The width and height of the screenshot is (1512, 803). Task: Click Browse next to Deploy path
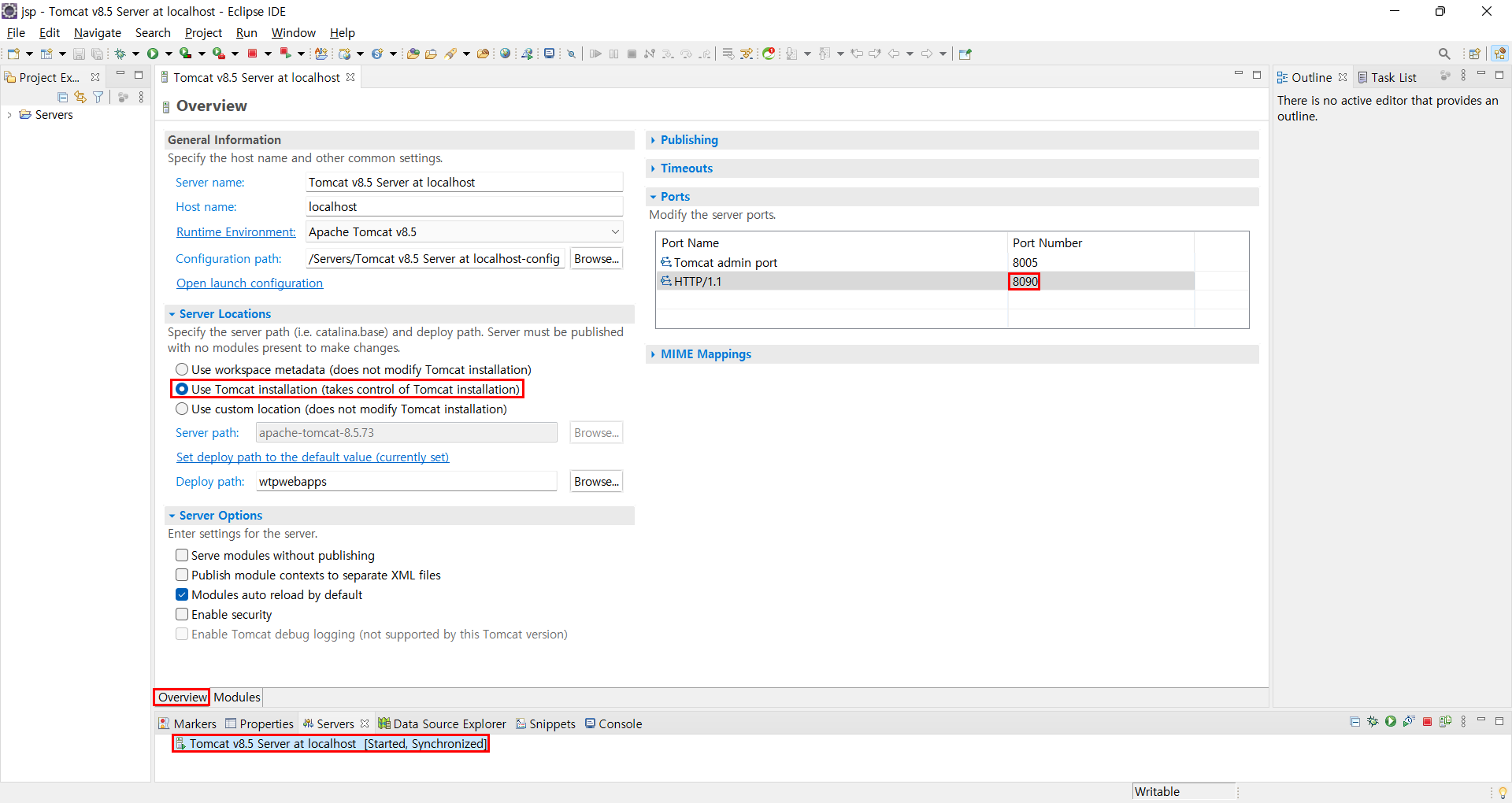(x=596, y=481)
